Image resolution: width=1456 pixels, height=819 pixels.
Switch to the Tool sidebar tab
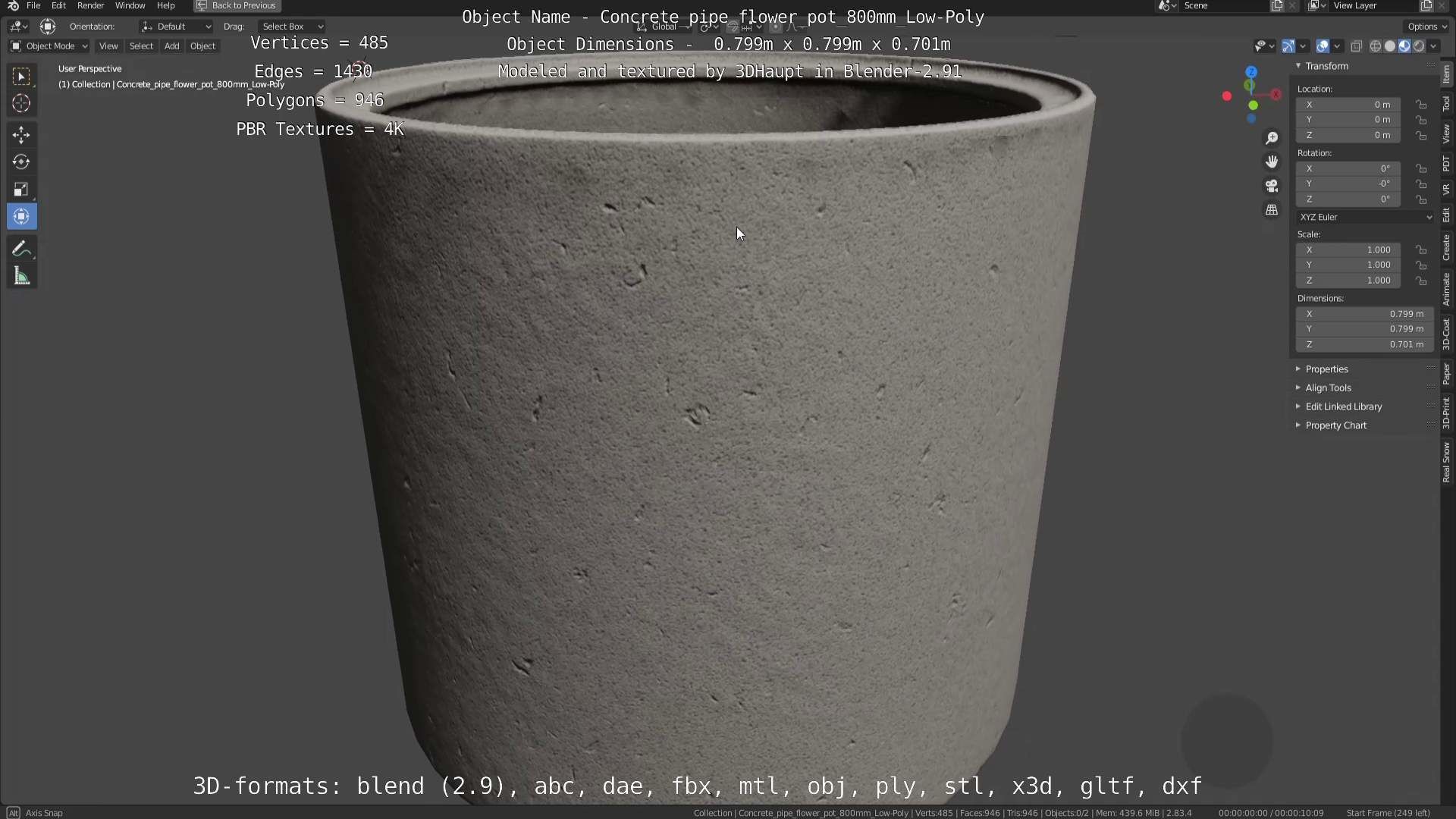click(x=1446, y=104)
